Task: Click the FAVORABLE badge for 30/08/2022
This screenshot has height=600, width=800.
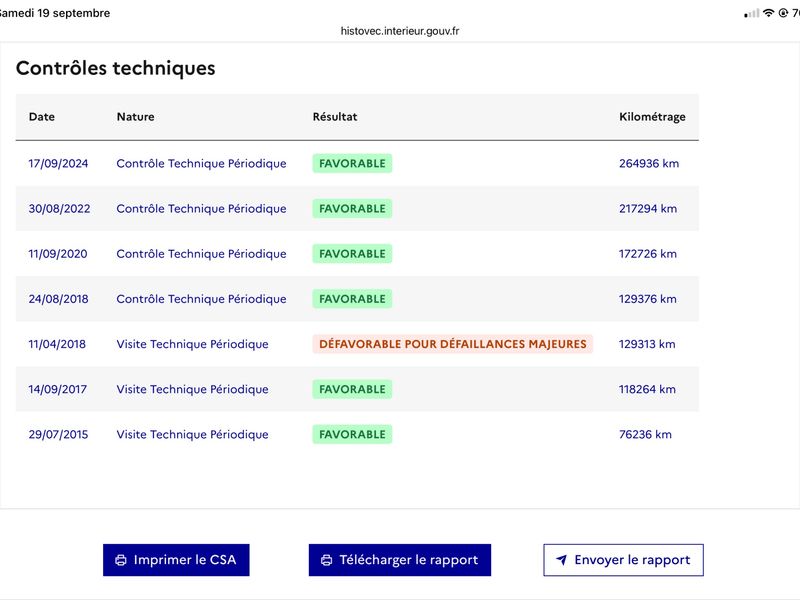Action: click(x=352, y=209)
